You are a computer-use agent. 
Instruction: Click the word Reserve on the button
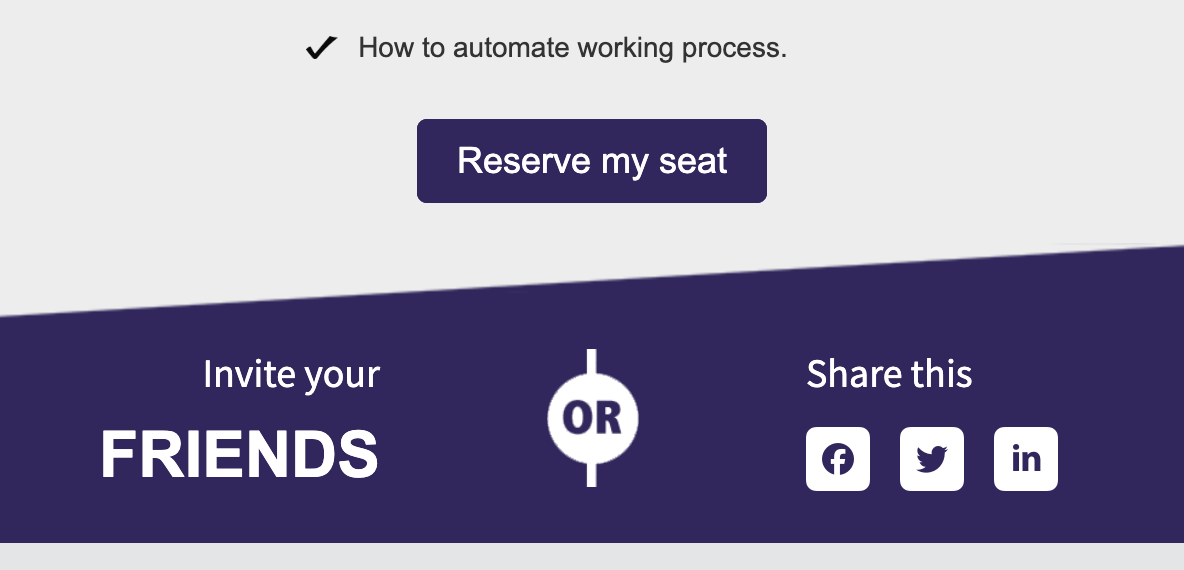[x=524, y=161]
